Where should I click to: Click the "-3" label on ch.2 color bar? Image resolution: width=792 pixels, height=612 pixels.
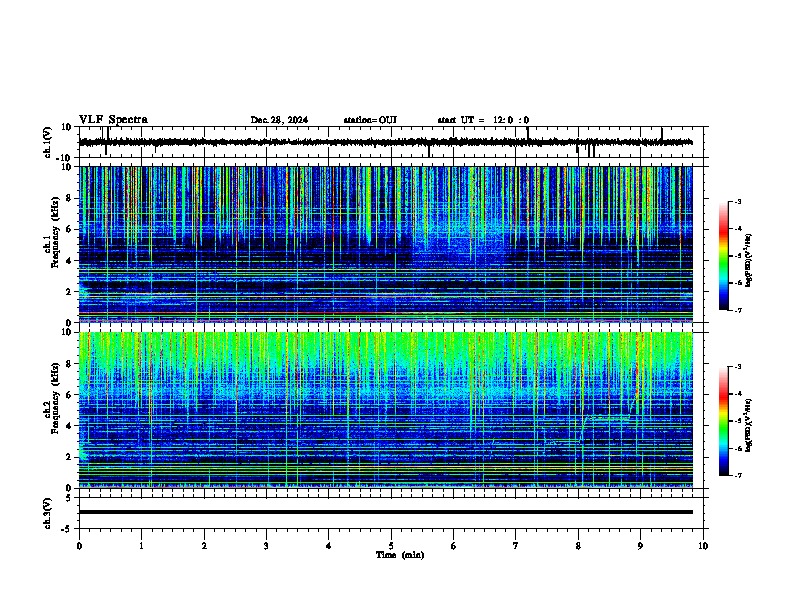tap(737, 367)
